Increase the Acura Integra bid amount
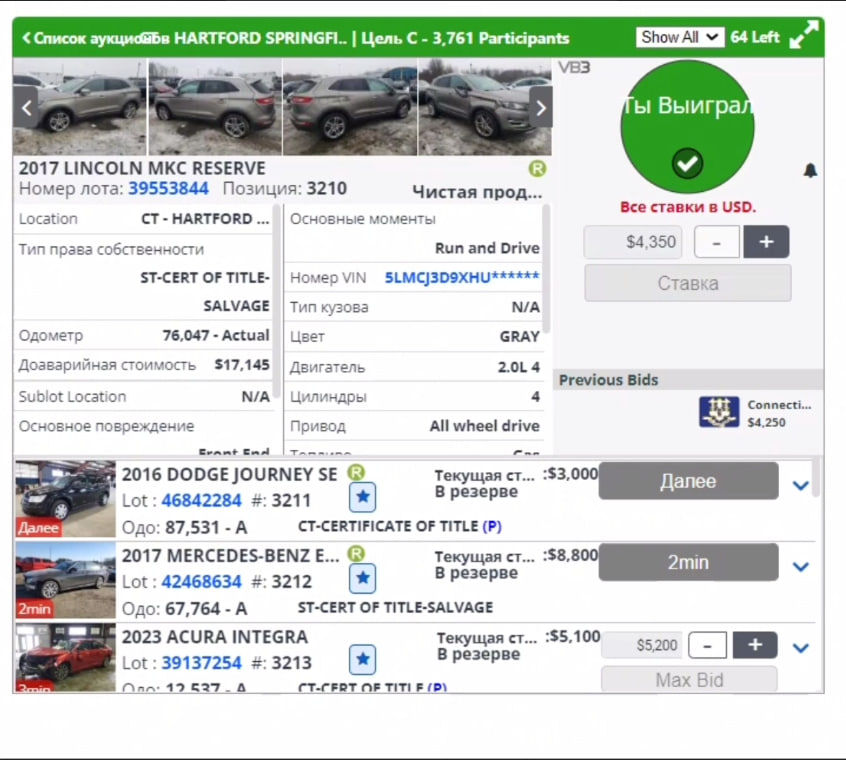Screen dimensions: 846x760 click(755, 645)
